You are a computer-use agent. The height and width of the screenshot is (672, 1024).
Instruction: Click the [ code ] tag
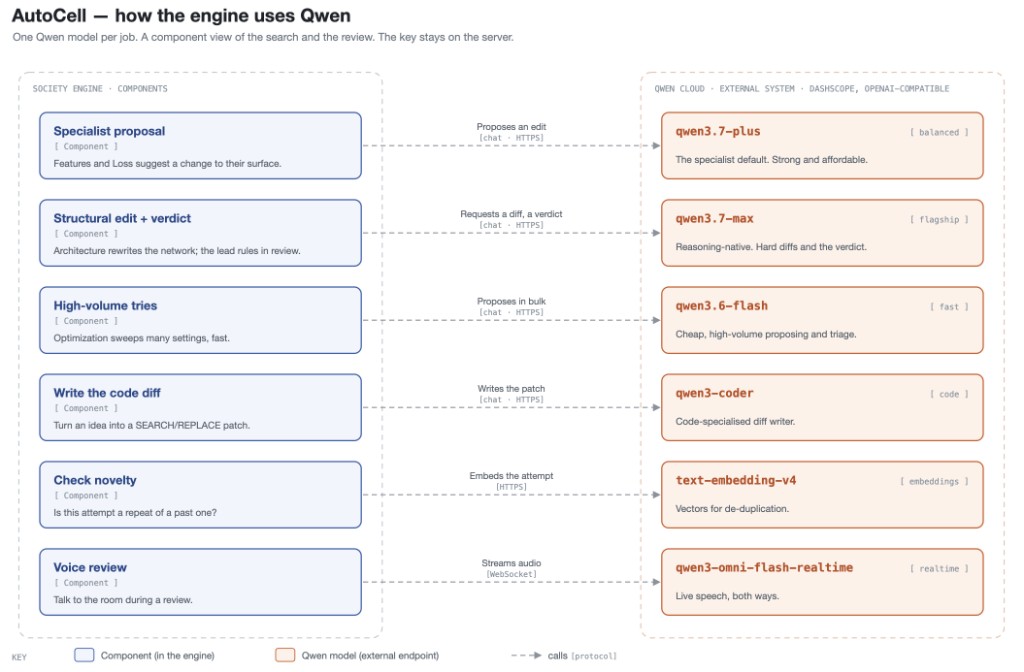[x=949, y=394]
